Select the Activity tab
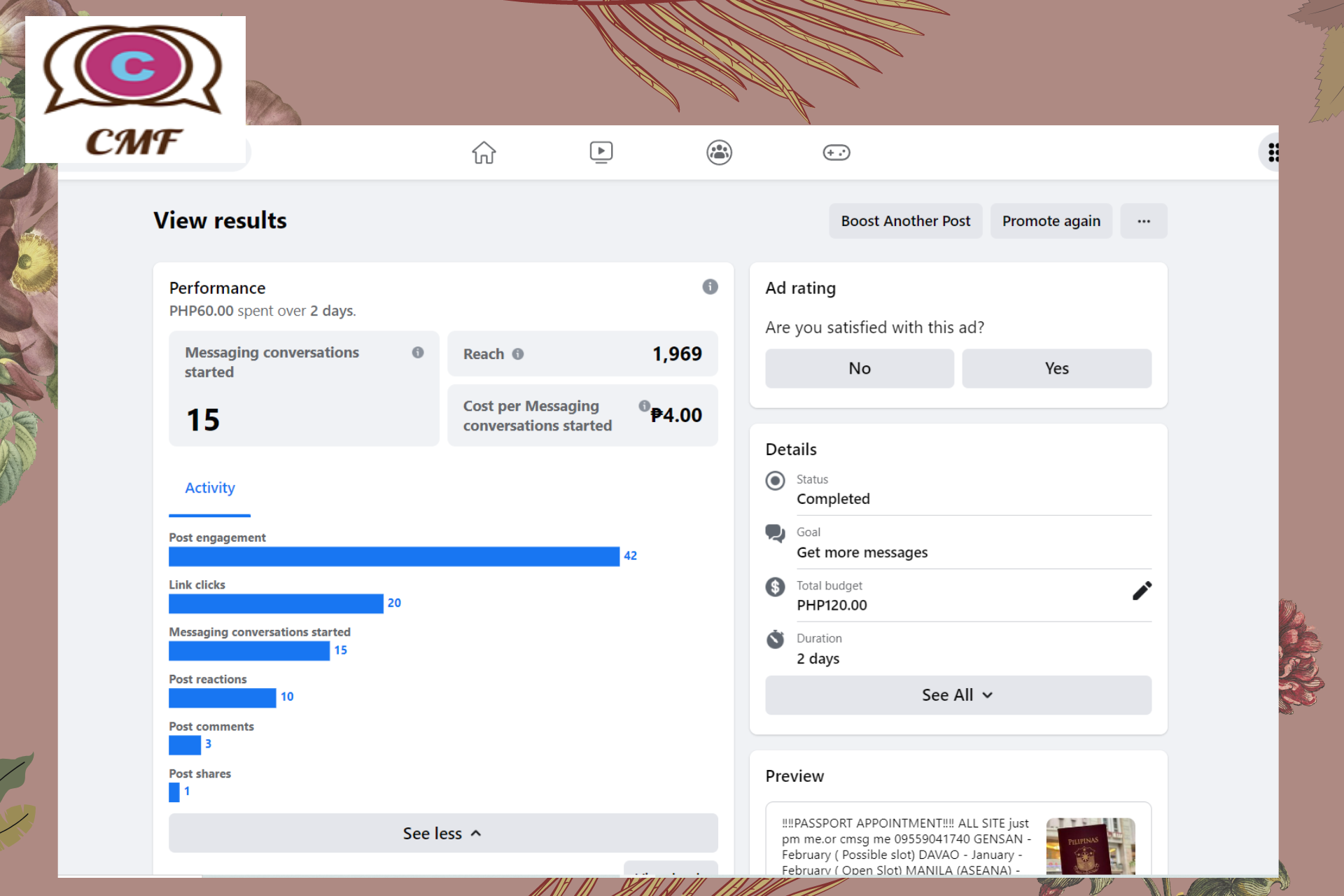This screenshot has height=896, width=1344. 209,488
